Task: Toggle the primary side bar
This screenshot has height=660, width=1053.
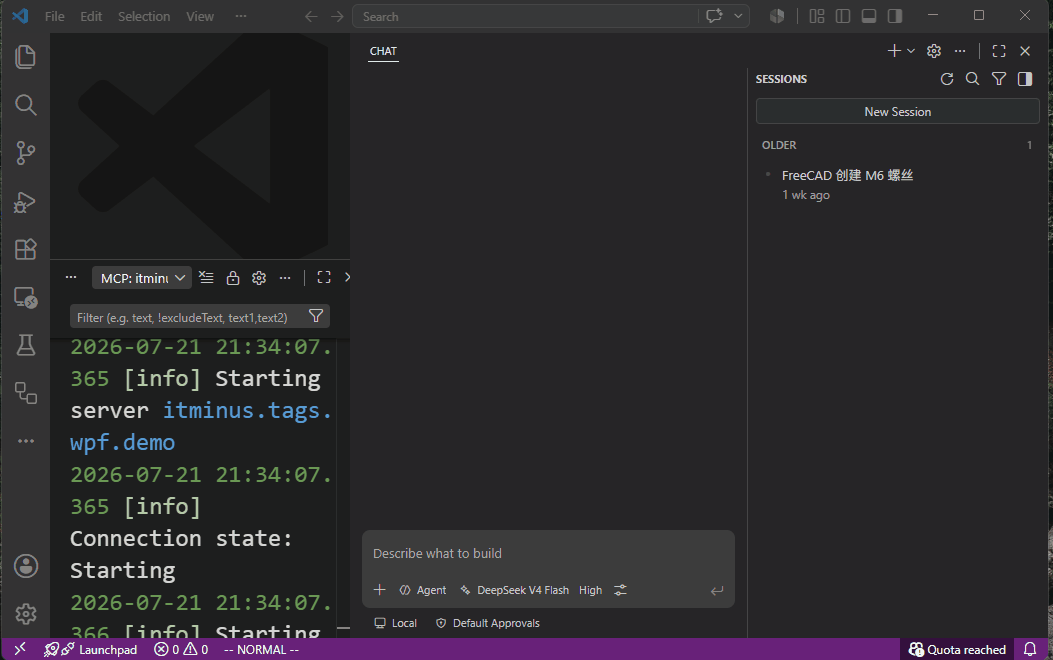Action: [843, 16]
